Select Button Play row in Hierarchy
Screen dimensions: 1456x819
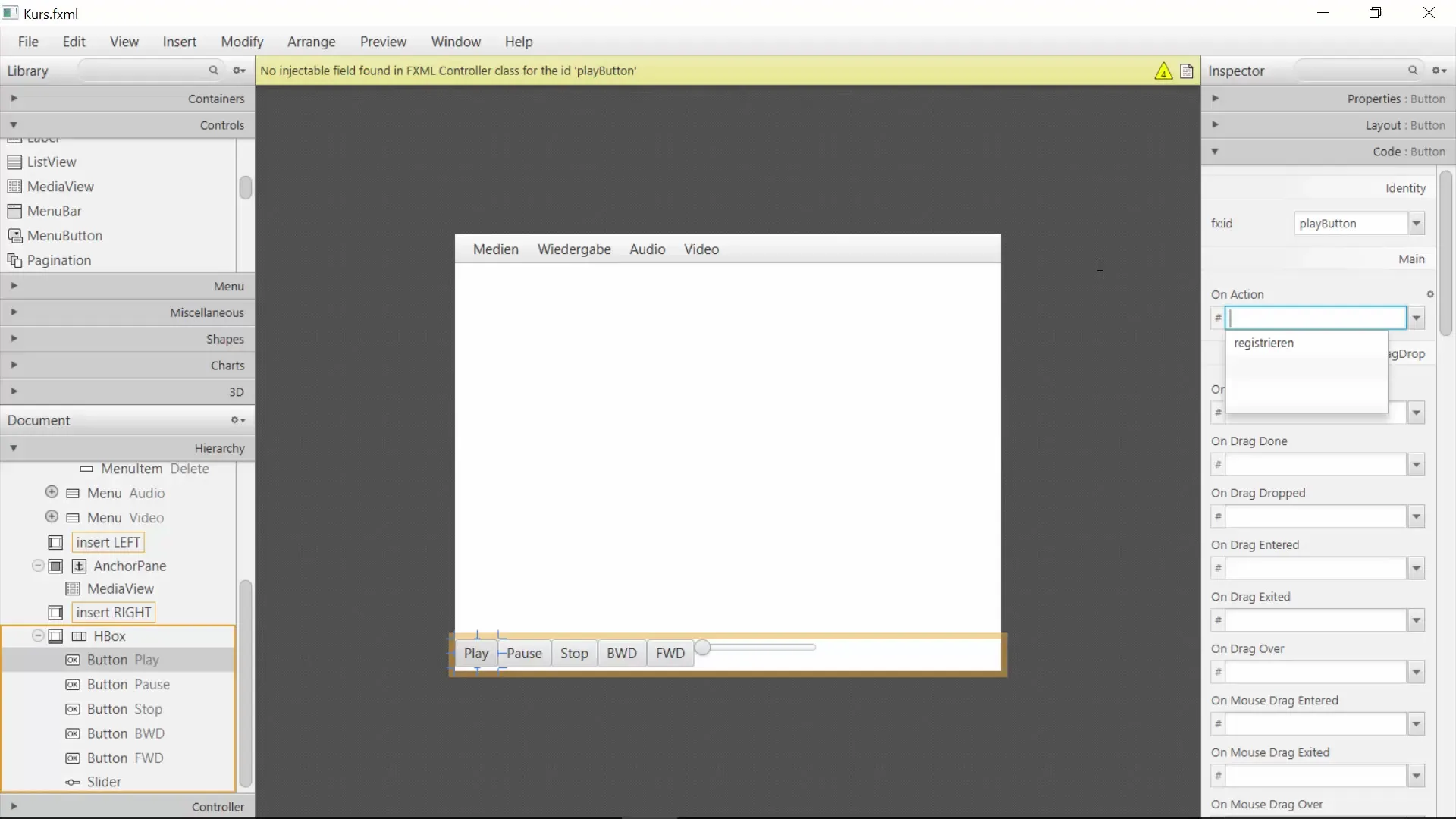119,661
